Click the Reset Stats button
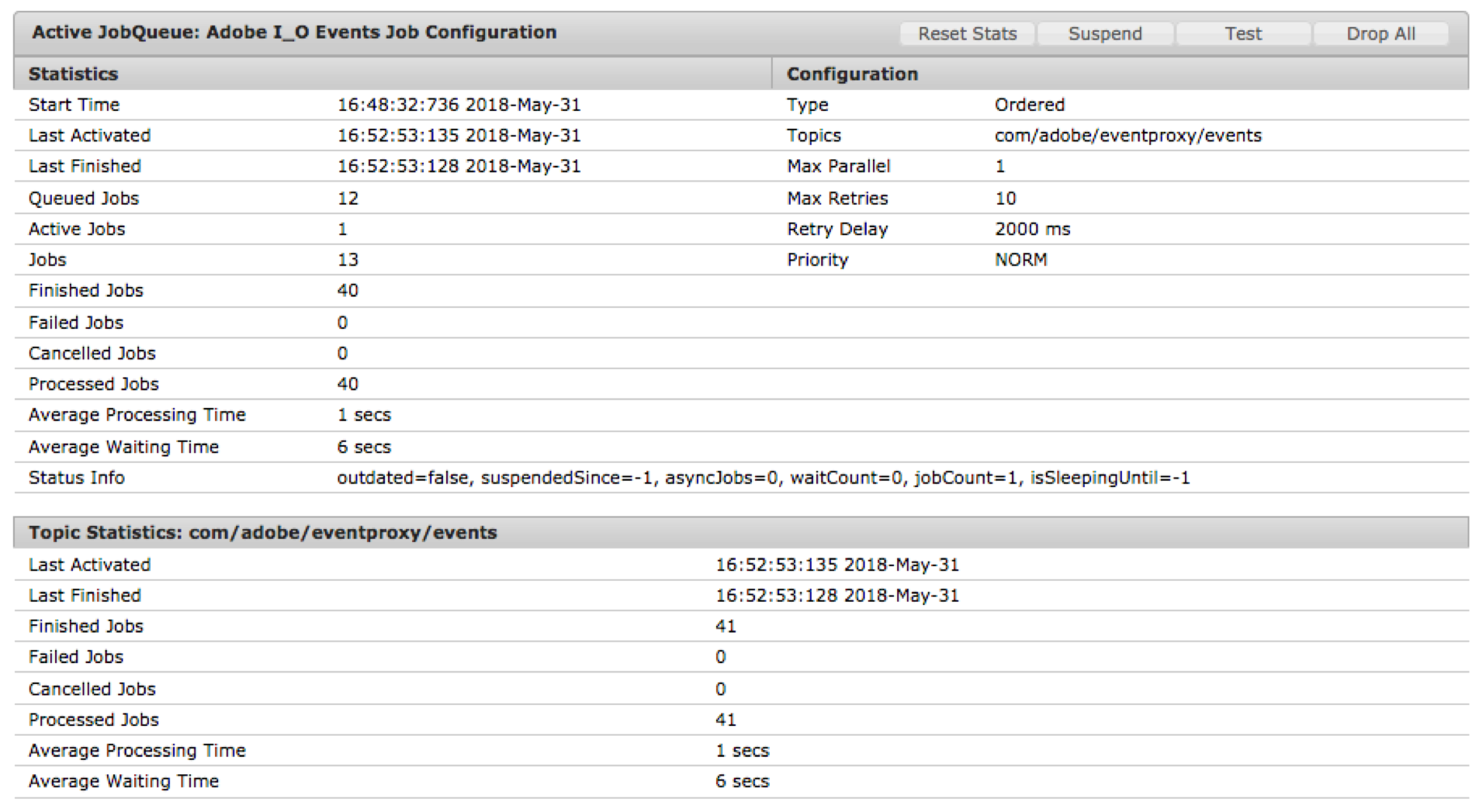 click(x=967, y=33)
